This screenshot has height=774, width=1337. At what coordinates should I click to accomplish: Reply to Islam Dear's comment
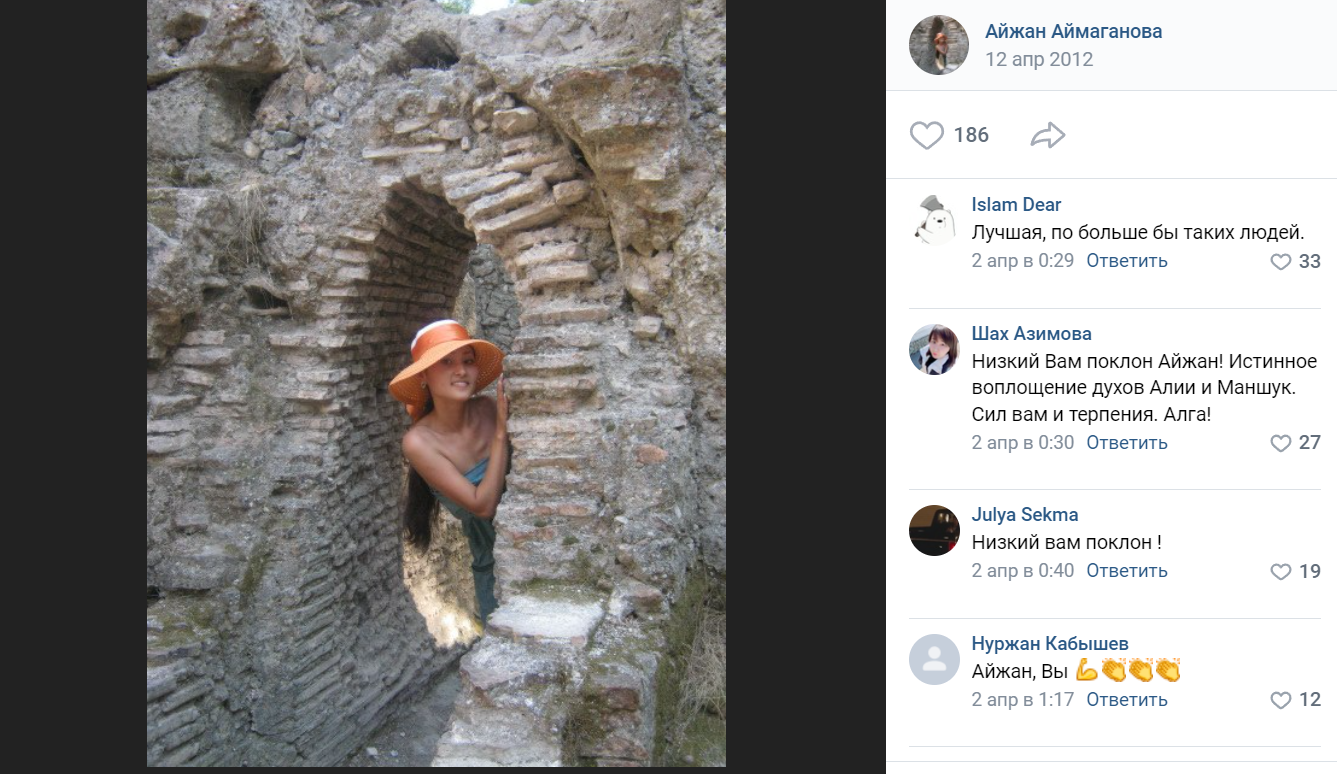point(1127,261)
